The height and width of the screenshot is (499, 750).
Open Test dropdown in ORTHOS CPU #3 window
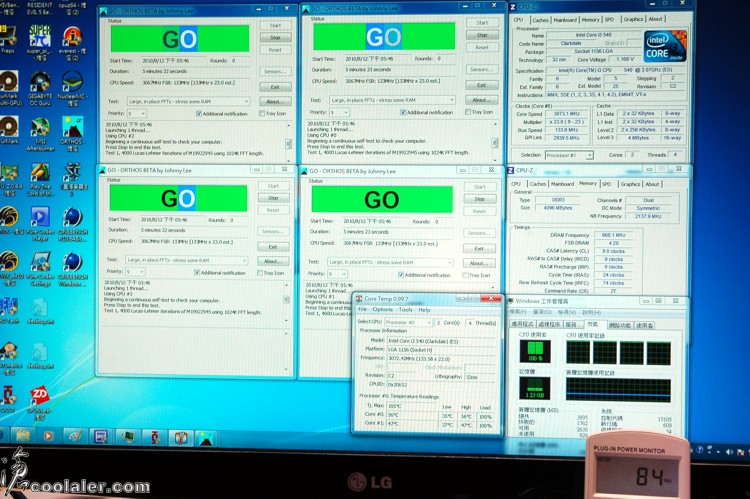187,260
